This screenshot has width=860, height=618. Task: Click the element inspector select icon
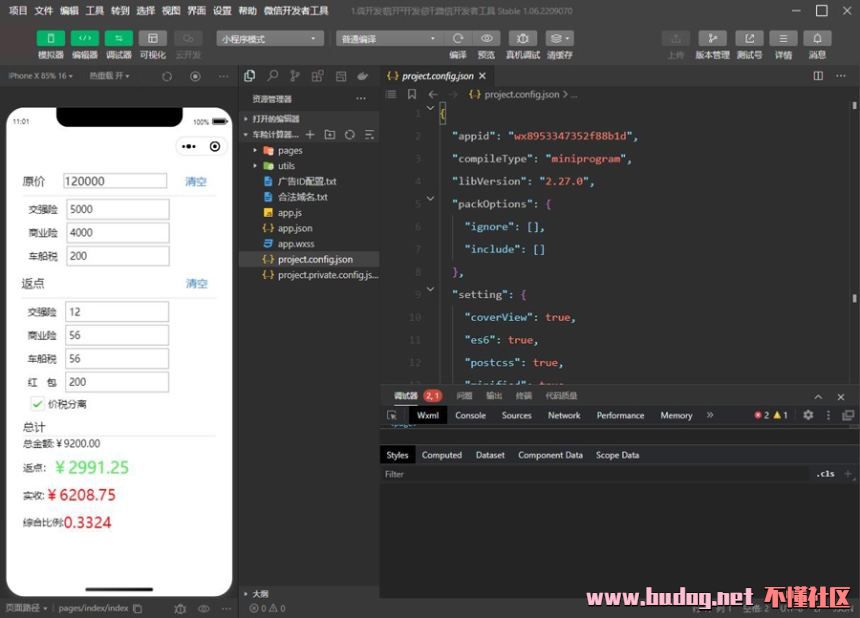click(392, 416)
